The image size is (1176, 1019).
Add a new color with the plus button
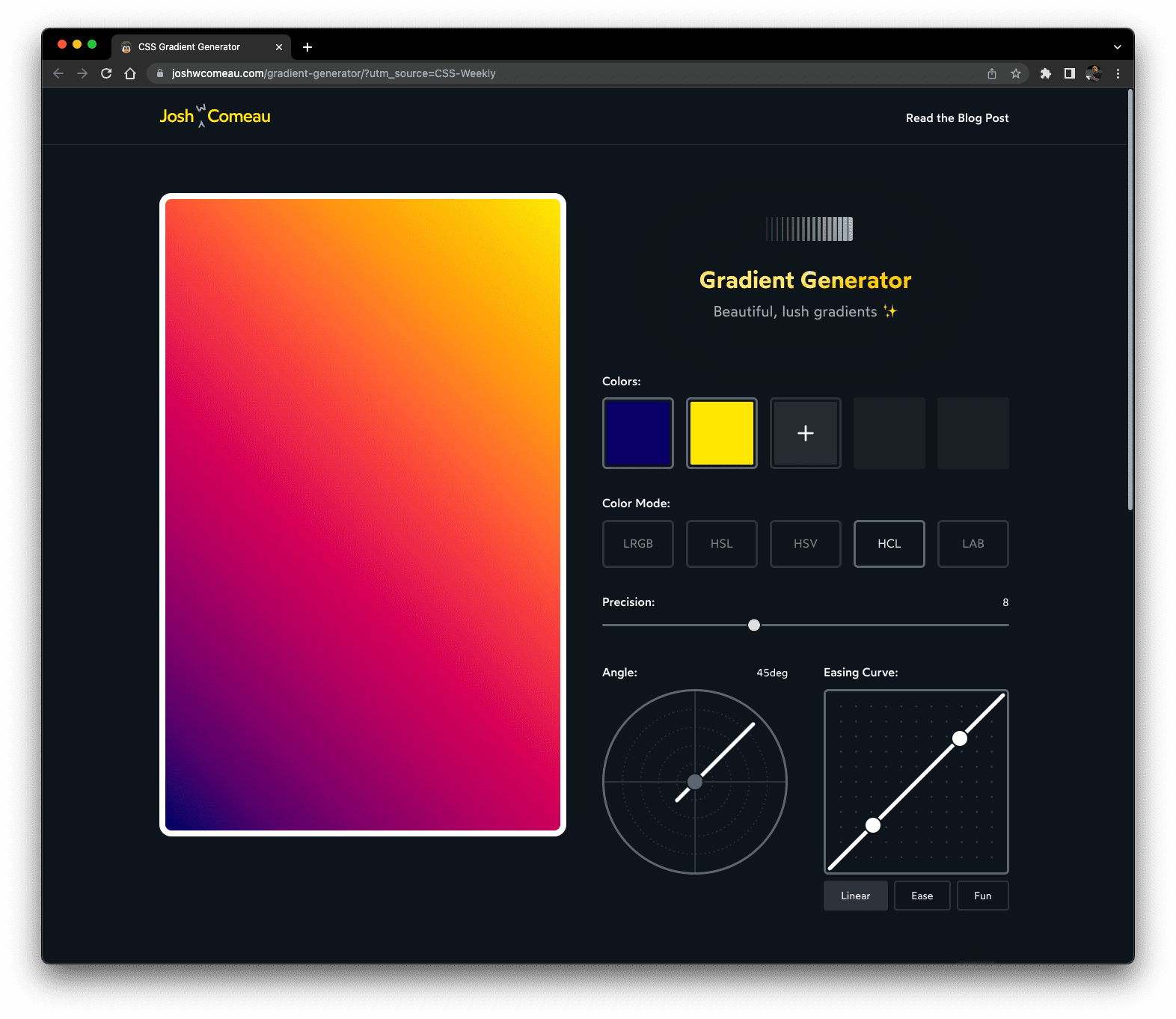click(805, 433)
